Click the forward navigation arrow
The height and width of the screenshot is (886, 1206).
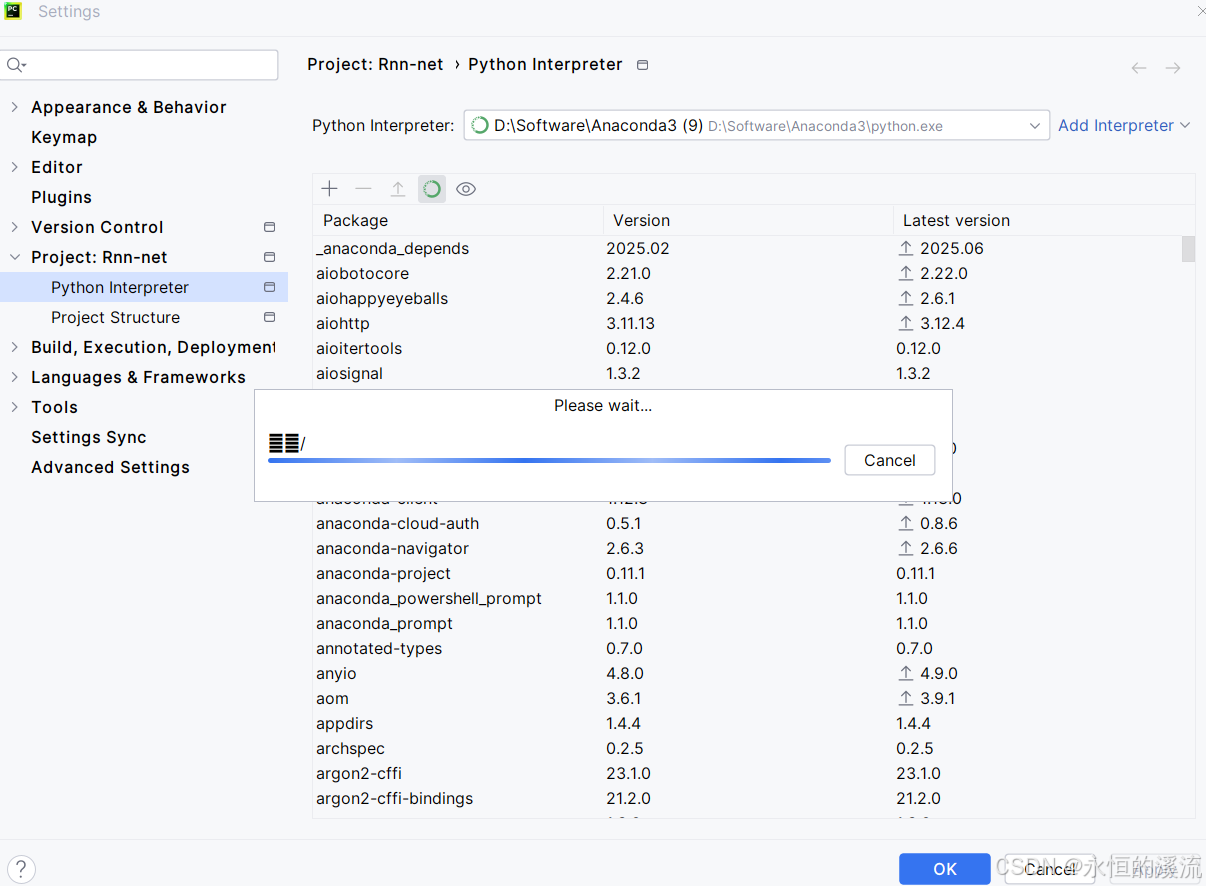pyautogui.click(x=1173, y=68)
